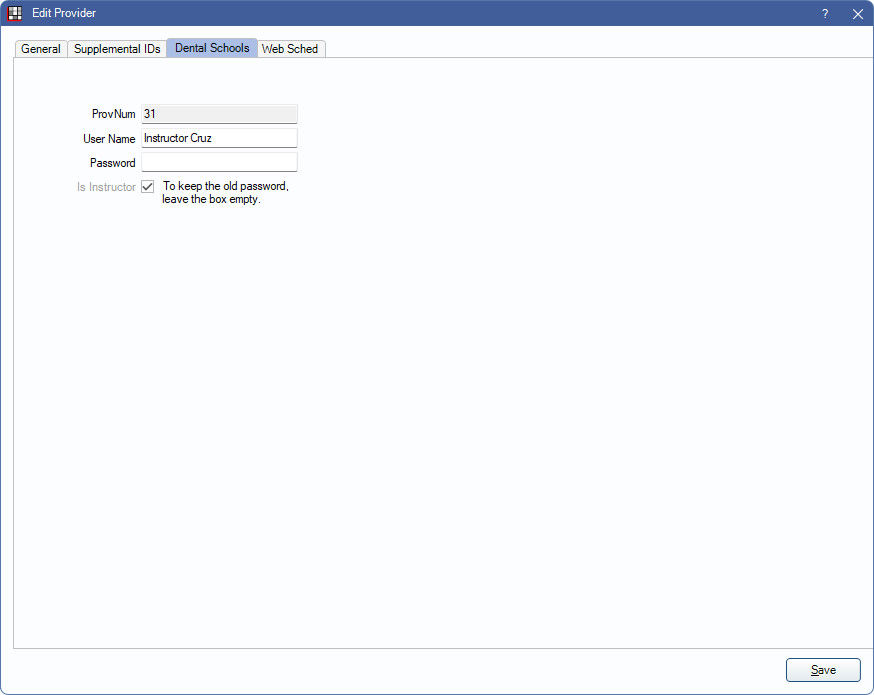Click the Edit Provider title text
This screenshot has width=874, height=695.
[64, 14]
